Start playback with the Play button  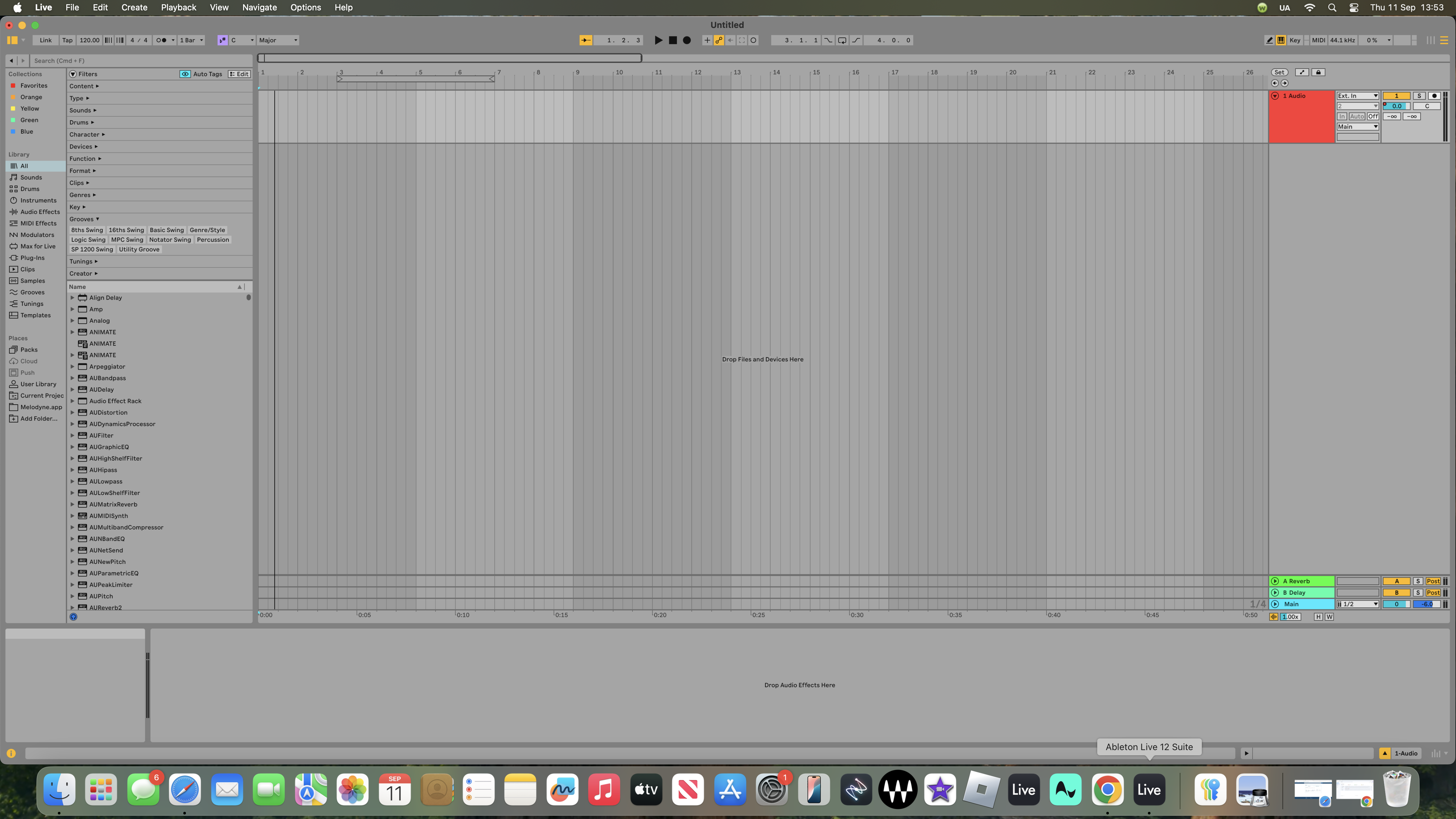coord(658,40)
